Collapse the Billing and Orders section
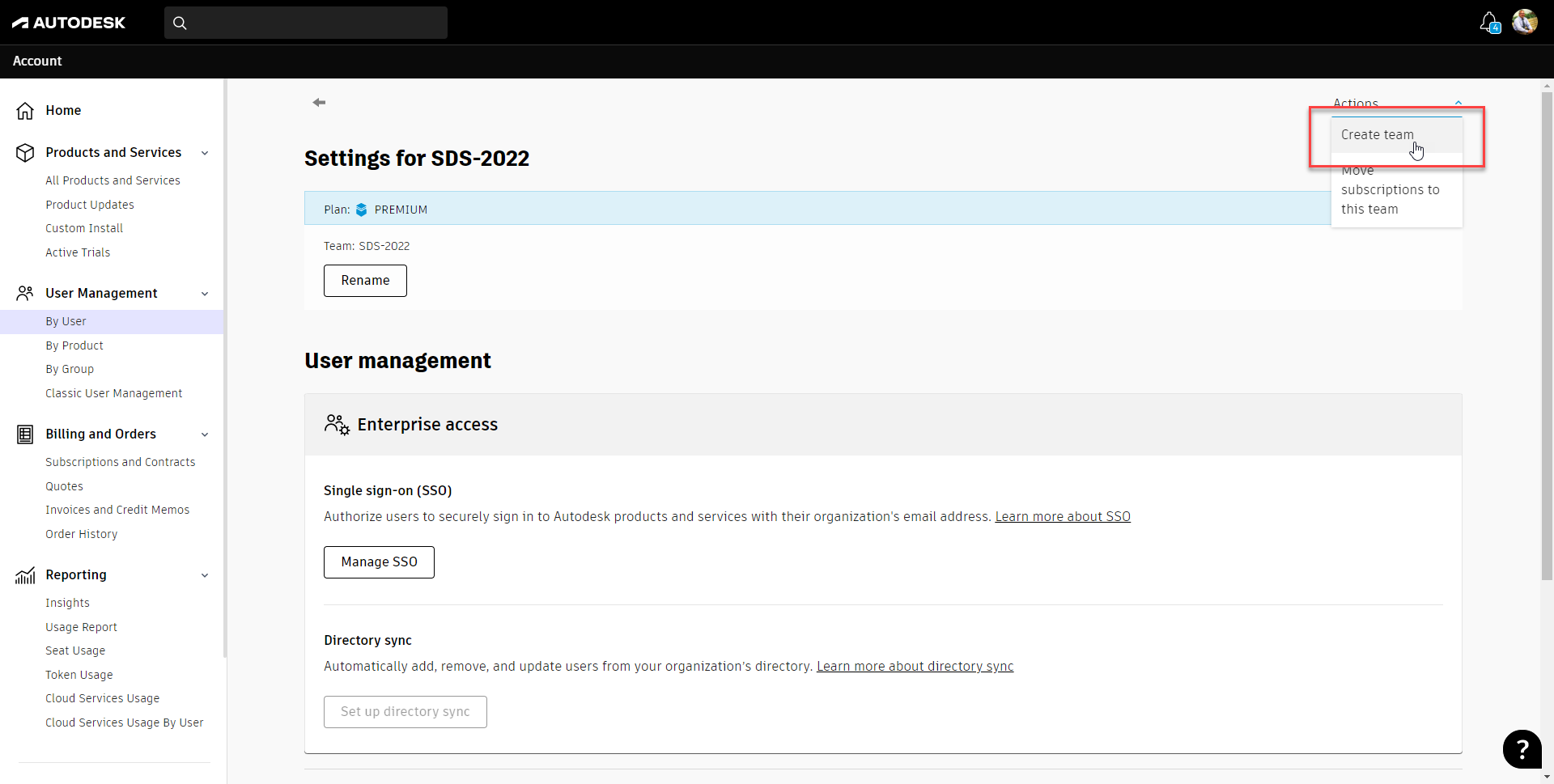1554x784 pixels. pyautogui.click(x=205, y=434)
